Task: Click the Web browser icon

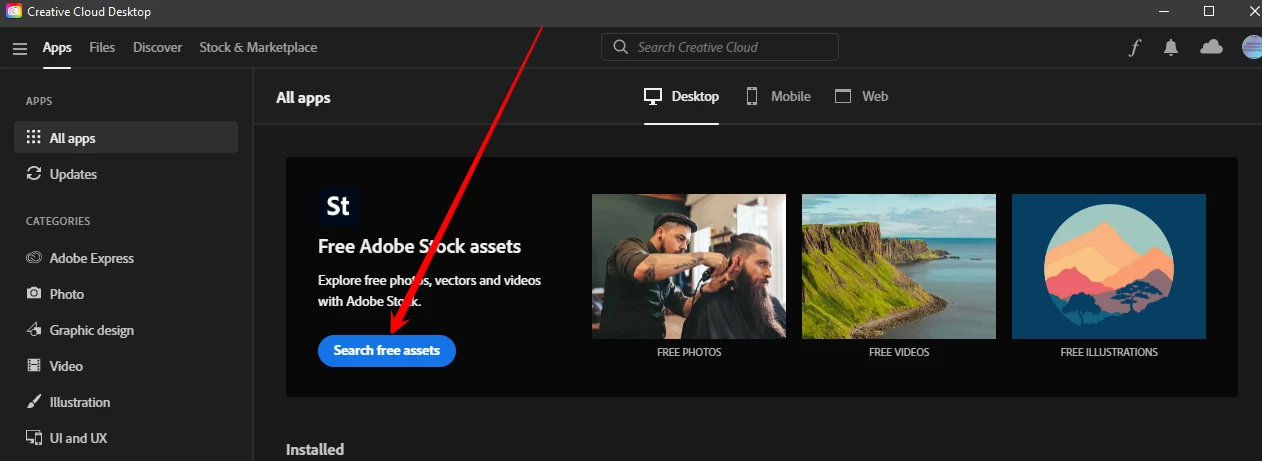Action: click(x=843, y=96)
